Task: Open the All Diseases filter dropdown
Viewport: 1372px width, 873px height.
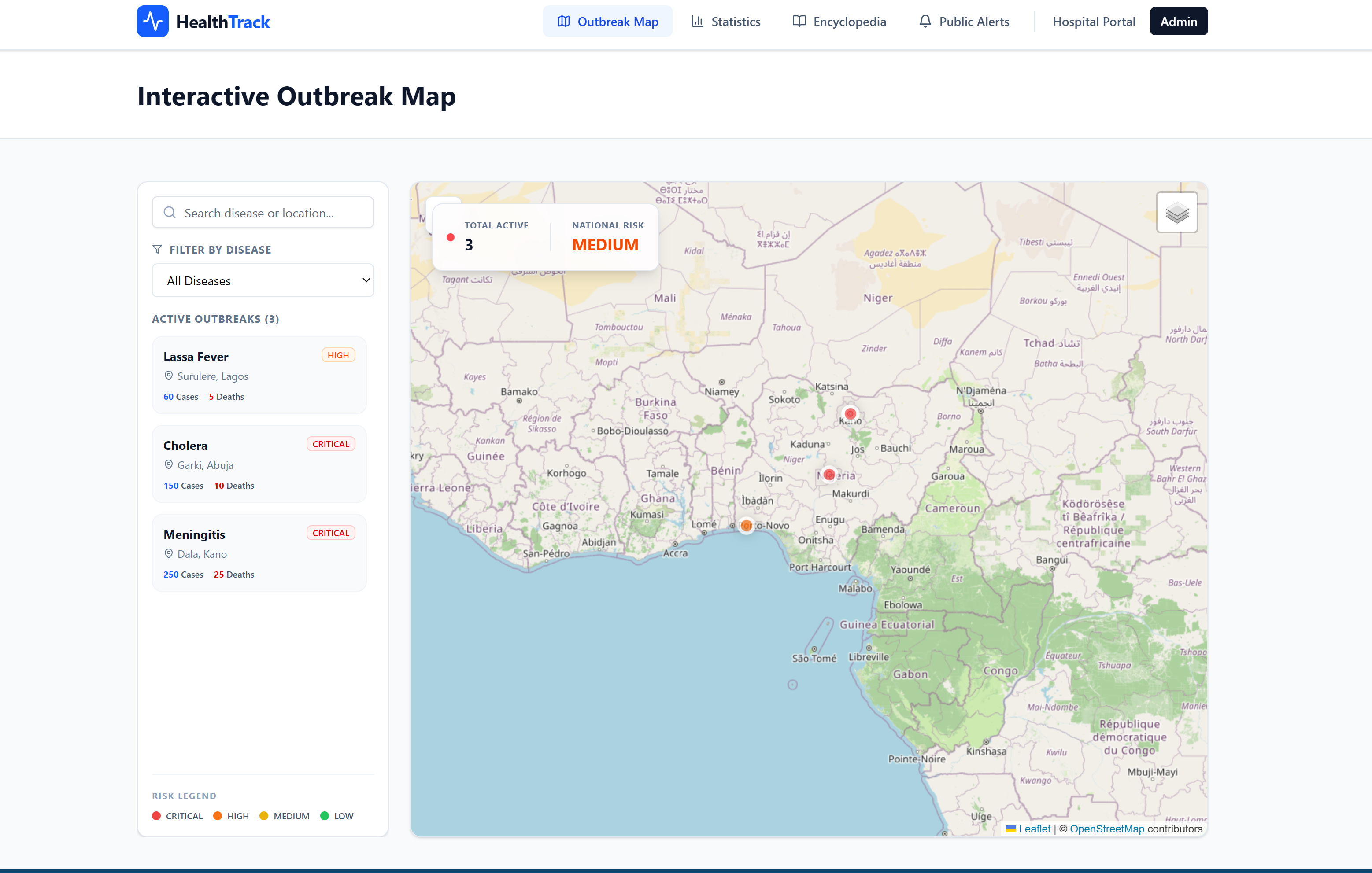Action: pyautogui.click(x=263, y=280)
